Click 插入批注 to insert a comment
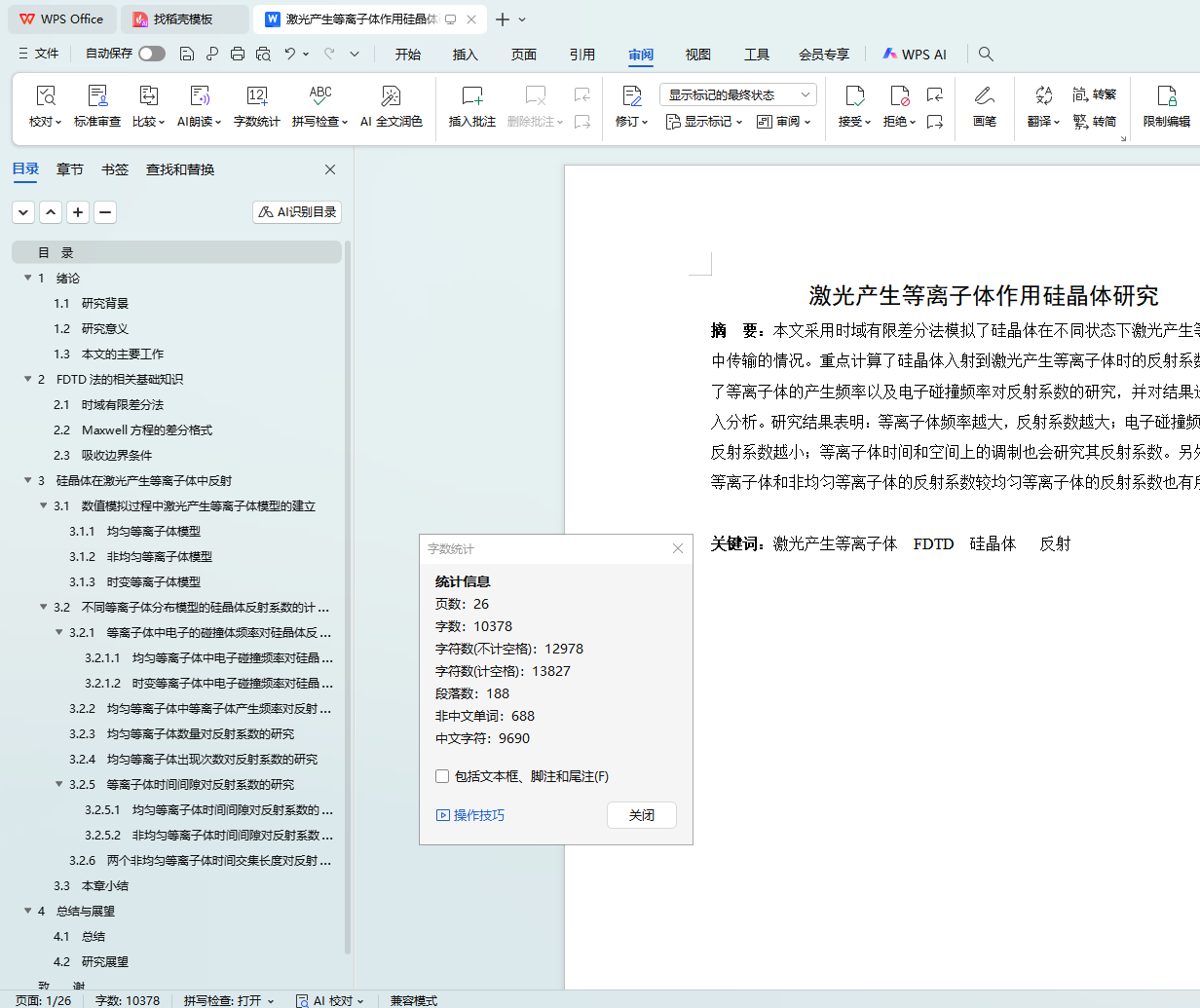Screen dimensions: 1200x1008 coord(471,106)
